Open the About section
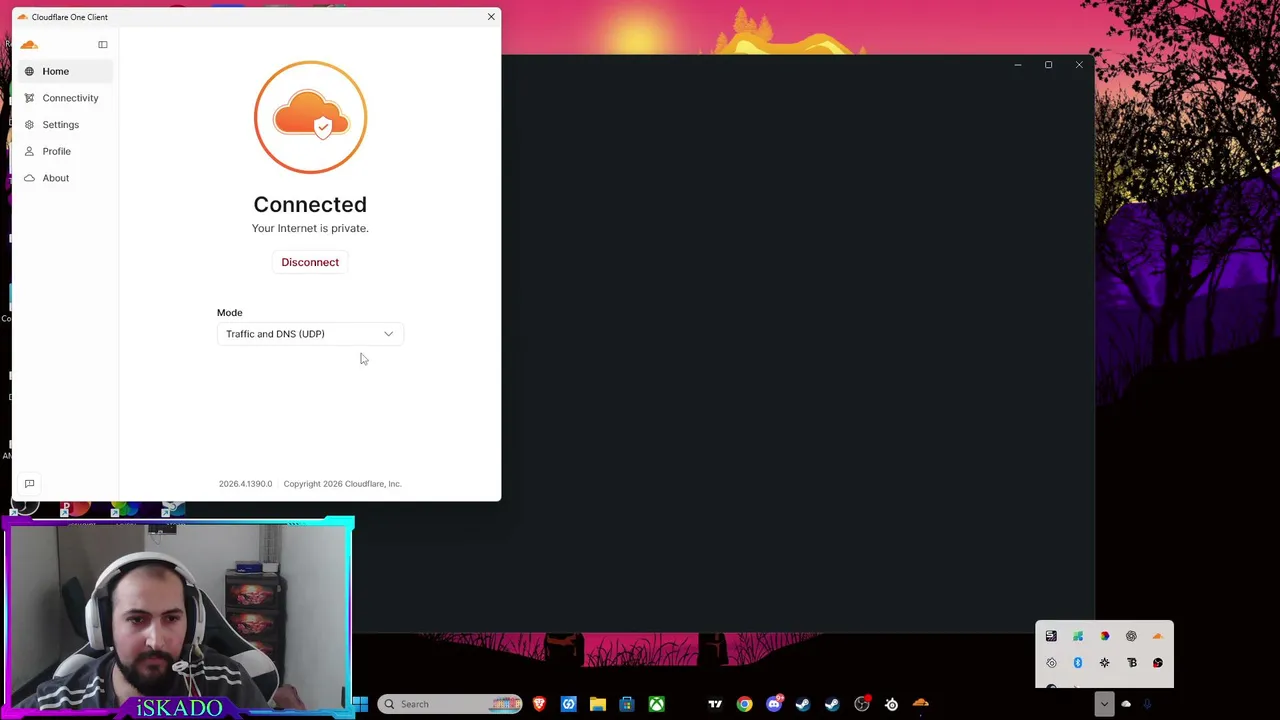 tap(65, 178)
